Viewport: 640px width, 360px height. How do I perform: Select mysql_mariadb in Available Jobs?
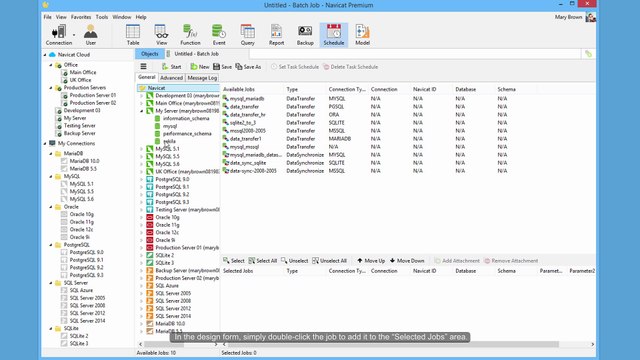pyautogui.click(x=247, y=98)
